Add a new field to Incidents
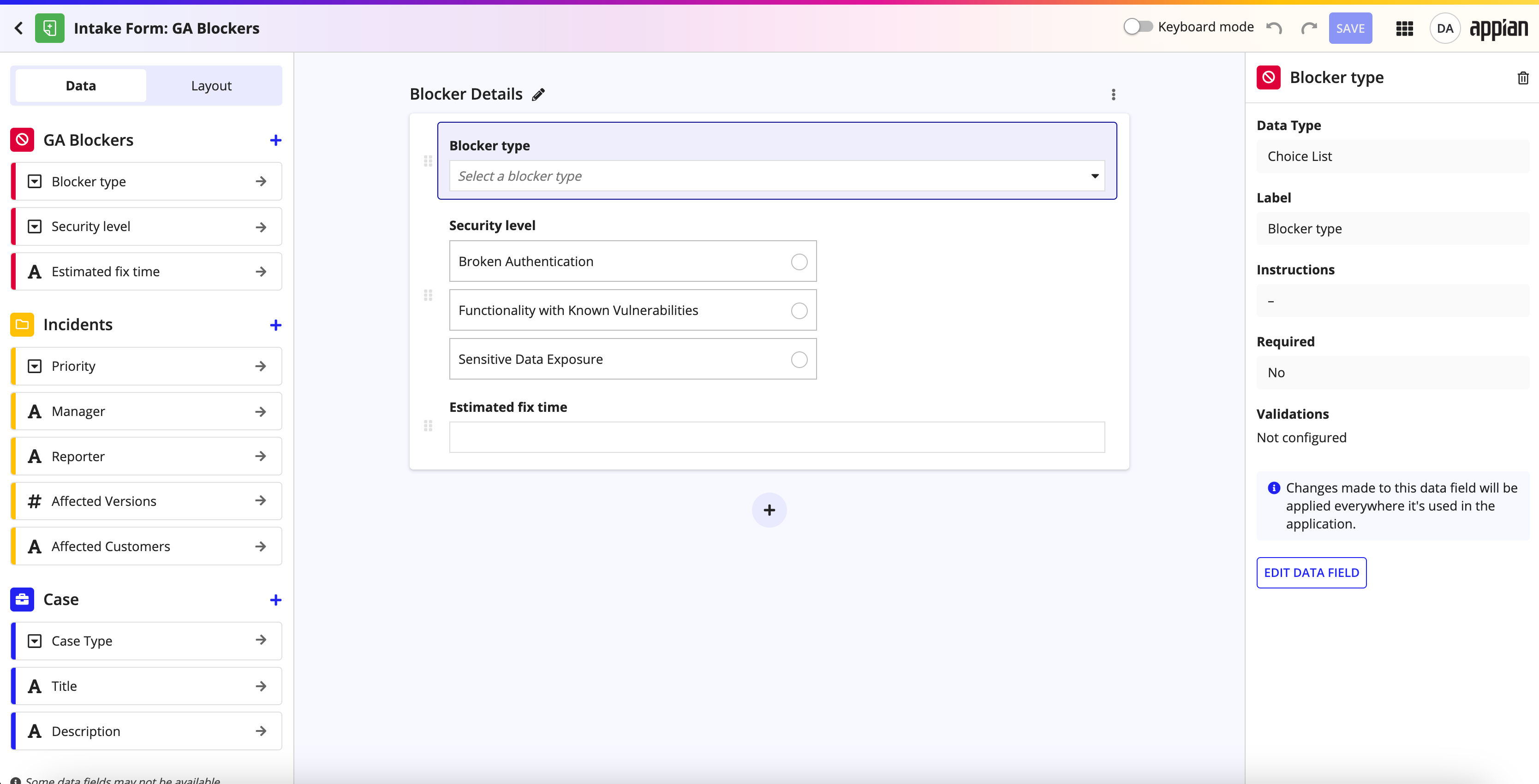1539x784 pixels. (x=275, y=325)
